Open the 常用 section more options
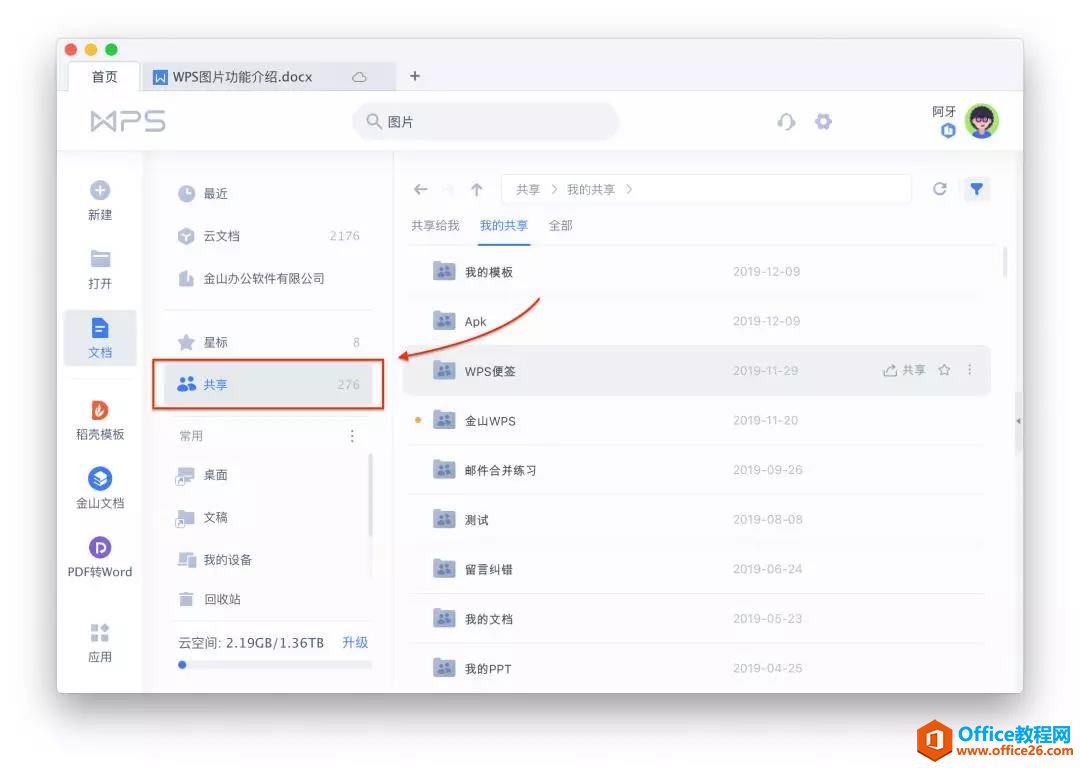This screenshot has width=1080, height=768. click(x=352, y=435)
